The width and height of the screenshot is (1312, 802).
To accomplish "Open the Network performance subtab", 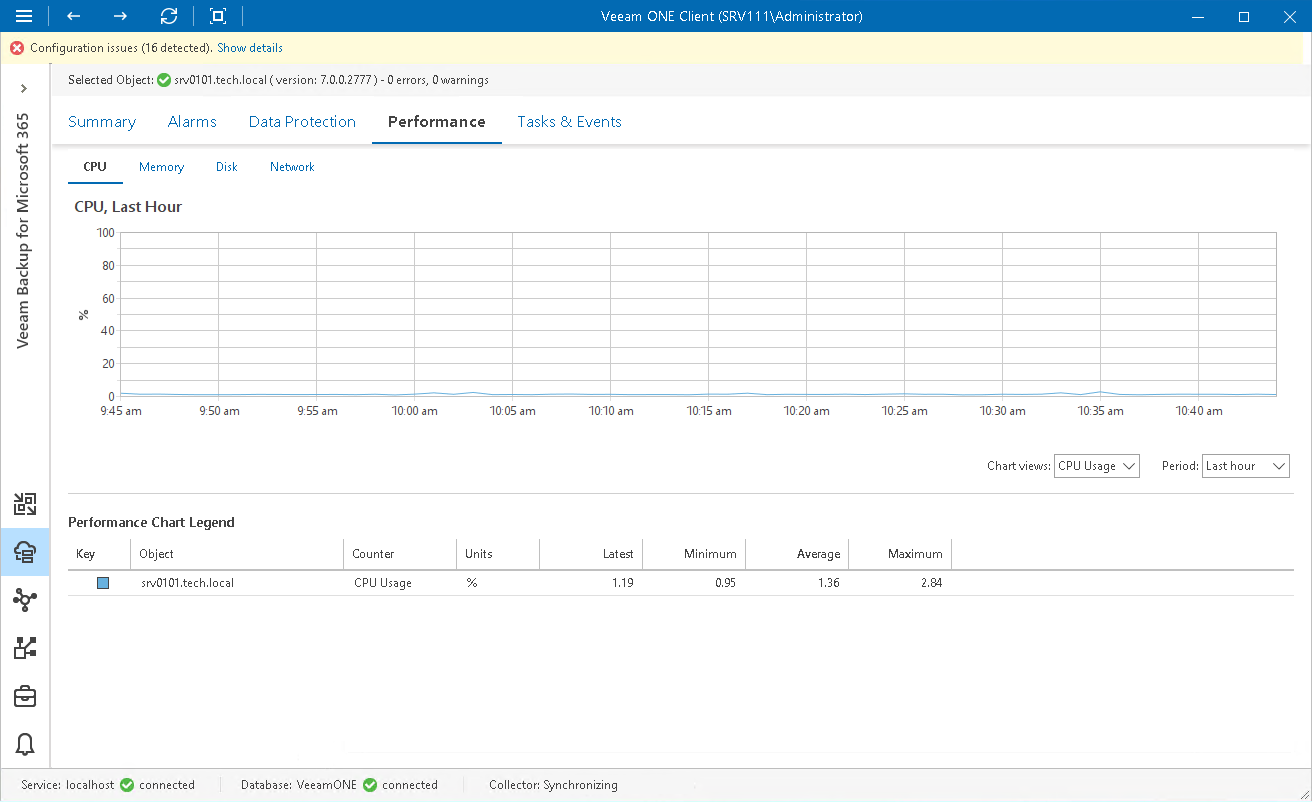I will (292, 167).
